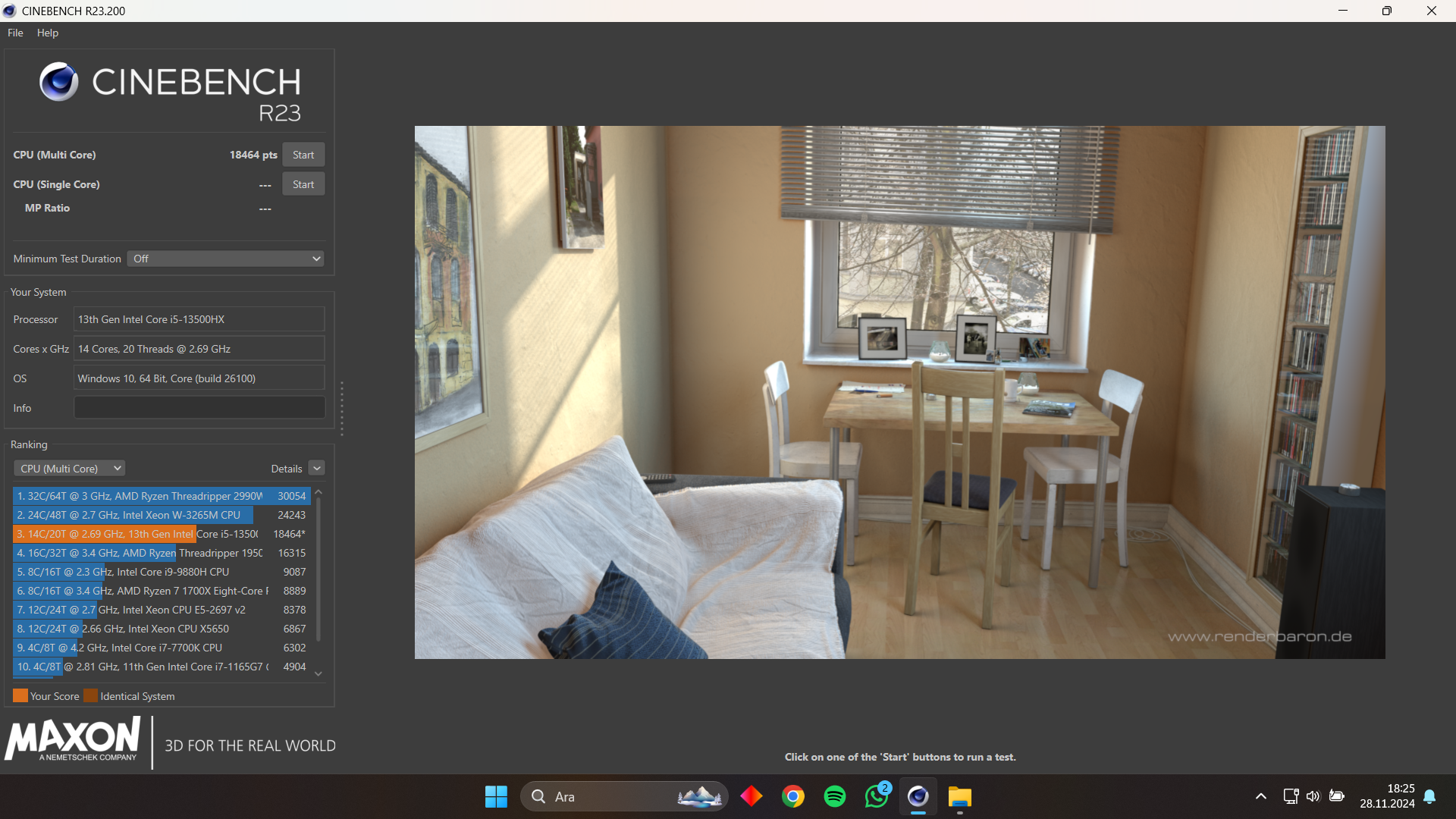The height and width of the screenshot is (819, 1456).
Task: Select the Threadripper 2990WX ranking entry
Action: click(x=161, y=496)
